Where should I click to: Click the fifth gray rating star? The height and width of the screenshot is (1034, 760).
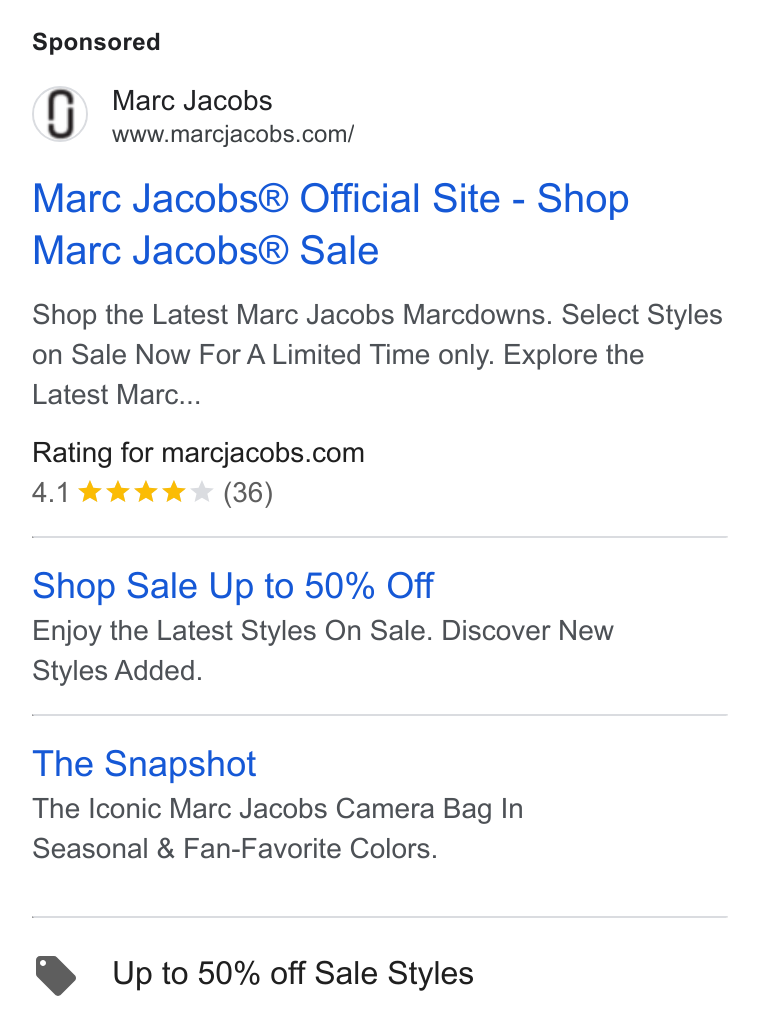click(x=202, y=492)
